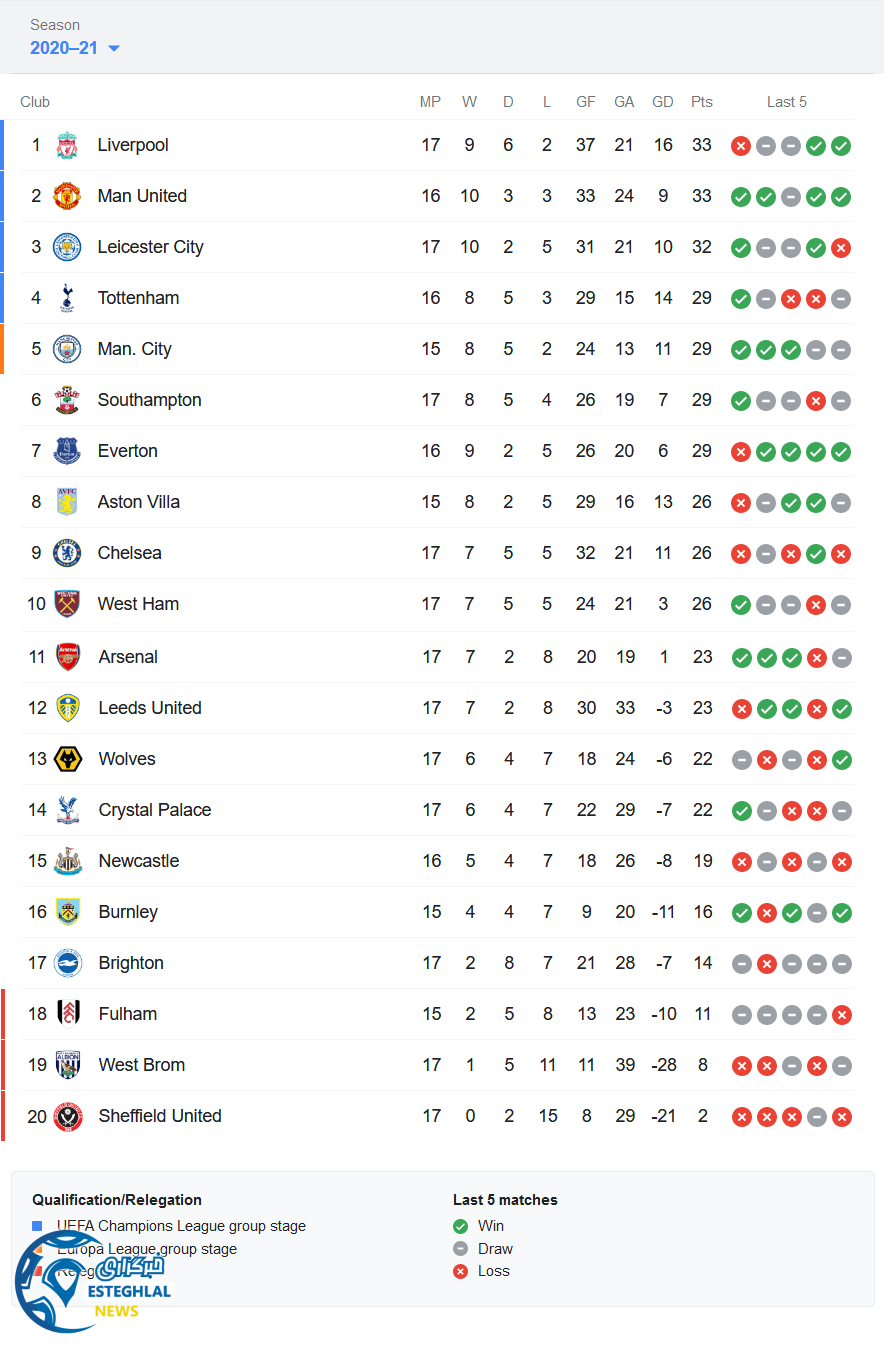Click the Liverpool club crest icon
Viewport: 884px width, 1359px height.
tap(67, 146)
